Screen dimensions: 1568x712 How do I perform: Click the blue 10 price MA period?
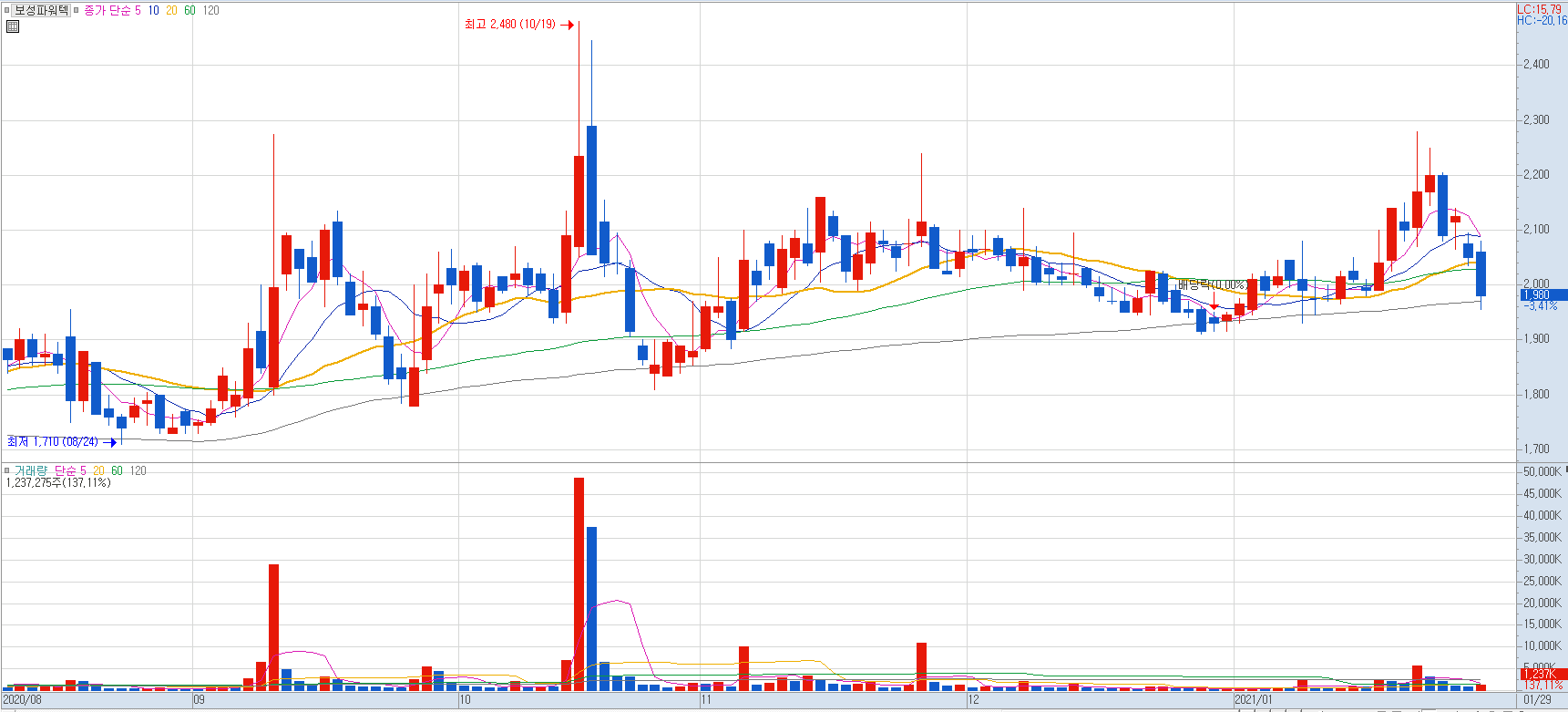coord(153,11)
